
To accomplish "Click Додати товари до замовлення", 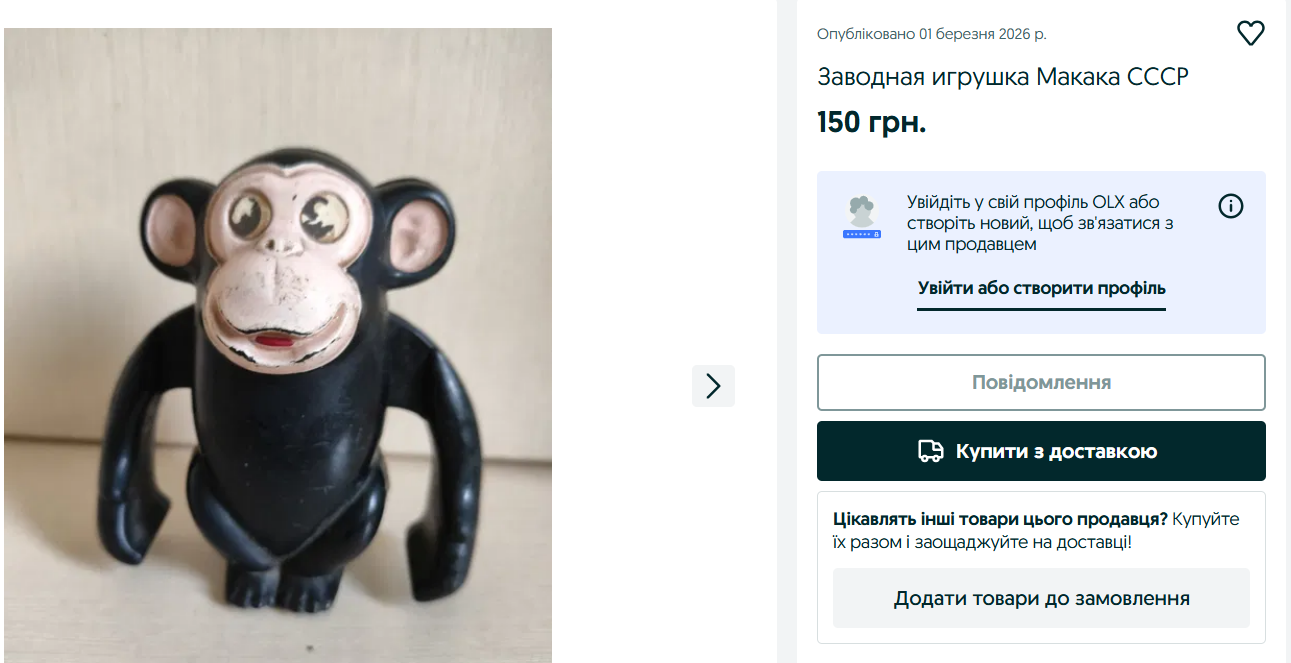I will pos(1041,599).
